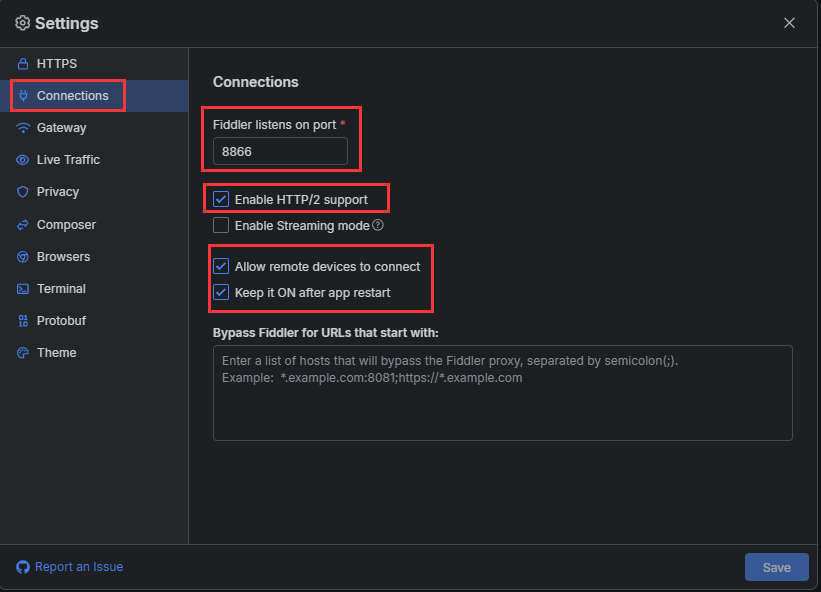Viewport: 821px width, 592px height.
Task: Open Streaming mode help question mark
Action: click(x=378, y=225)
